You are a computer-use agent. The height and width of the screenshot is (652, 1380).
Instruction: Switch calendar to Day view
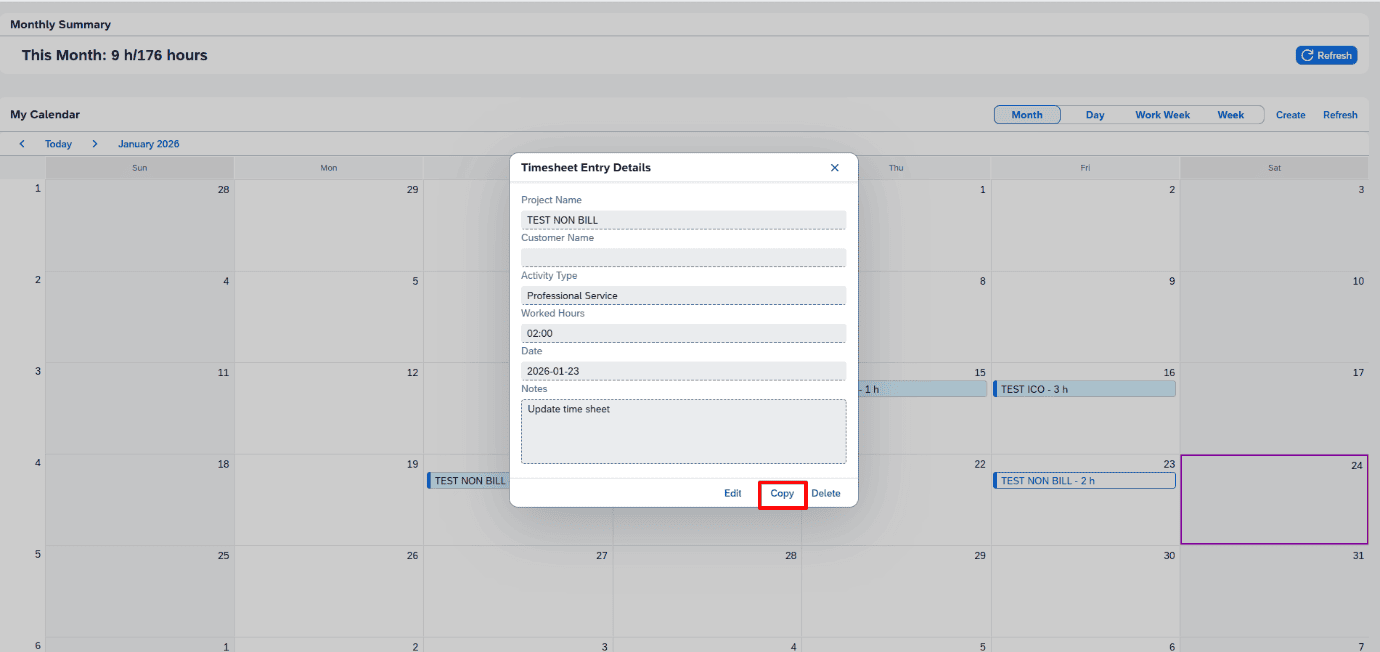point(1095,115)
